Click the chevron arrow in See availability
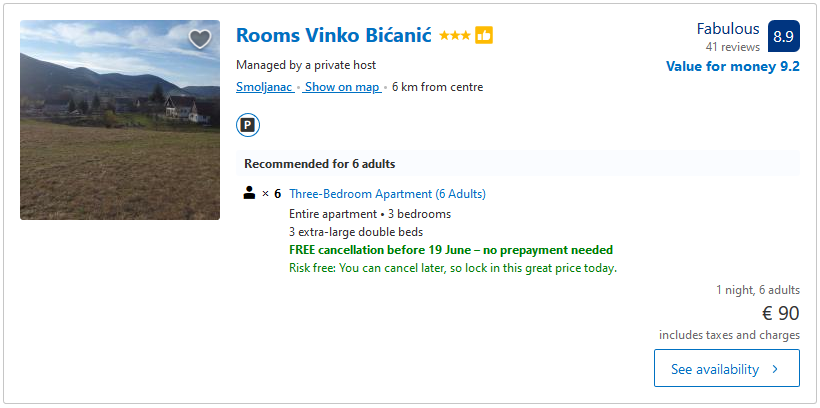The width and height of the screenshot is (820, 408). (775, 369)
